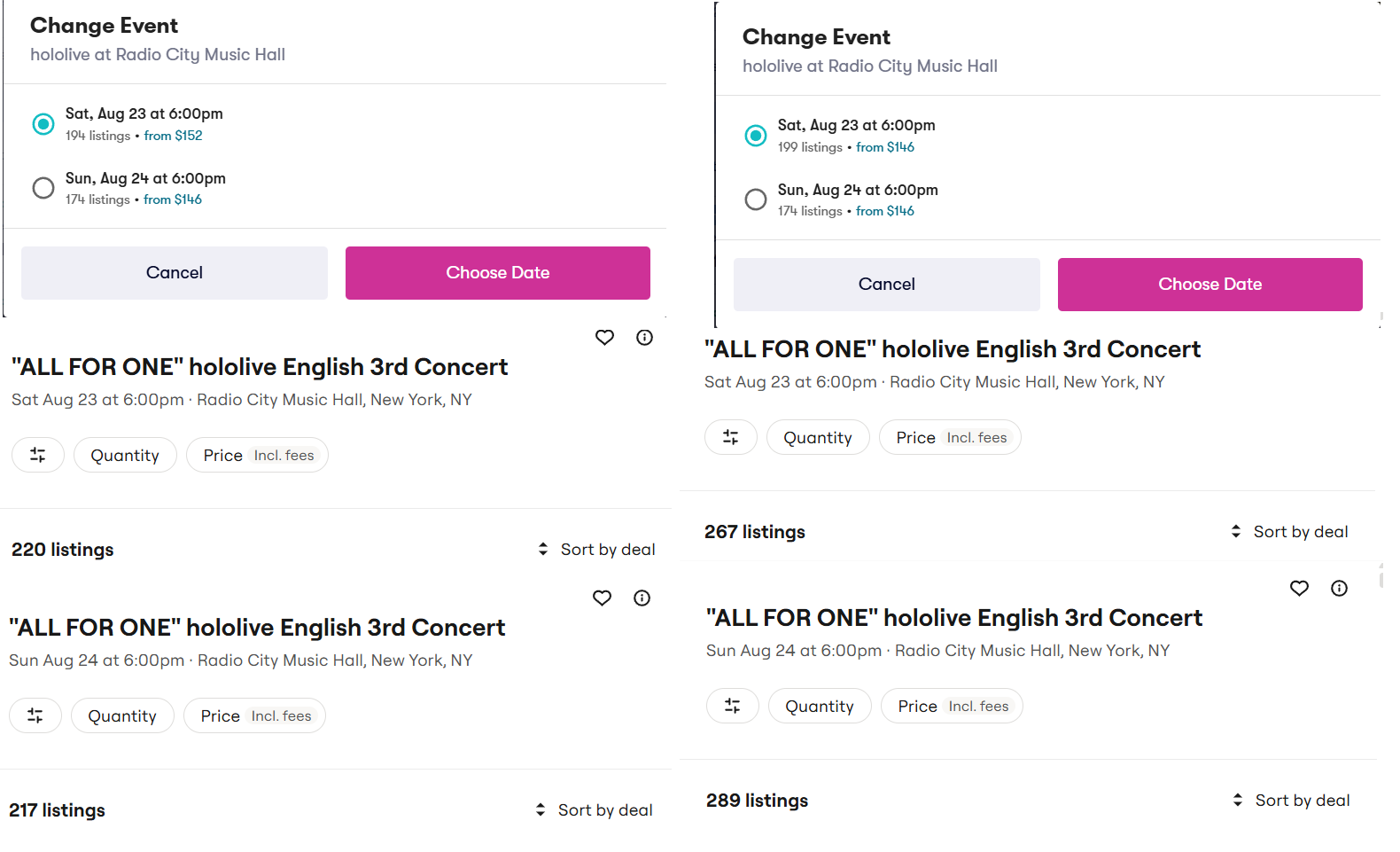Viewport: 1400px width, 852px height.
Task: Click info icon on the 217 listings concert
Action: coord(642,598)
